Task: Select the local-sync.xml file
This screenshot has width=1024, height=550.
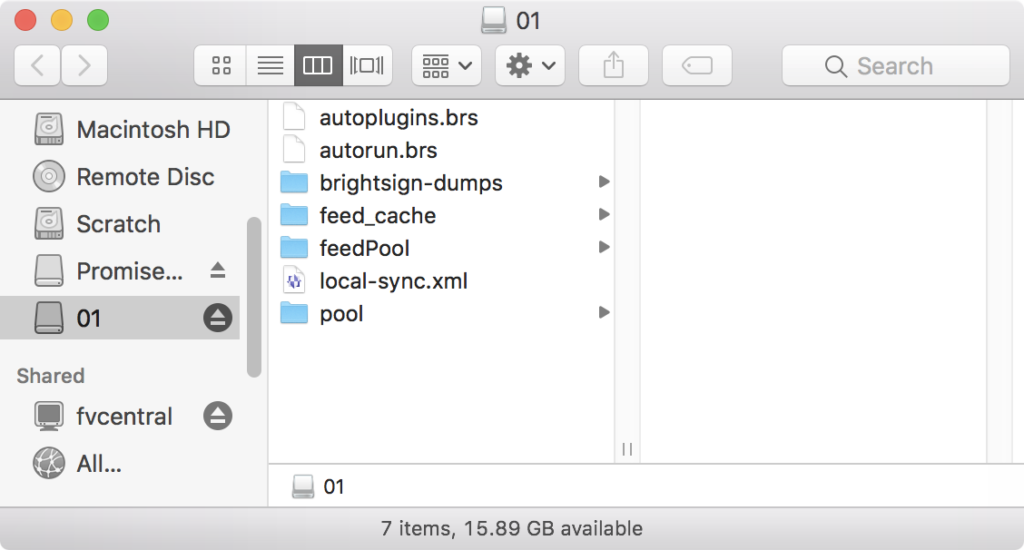Action: coord(393,281)
